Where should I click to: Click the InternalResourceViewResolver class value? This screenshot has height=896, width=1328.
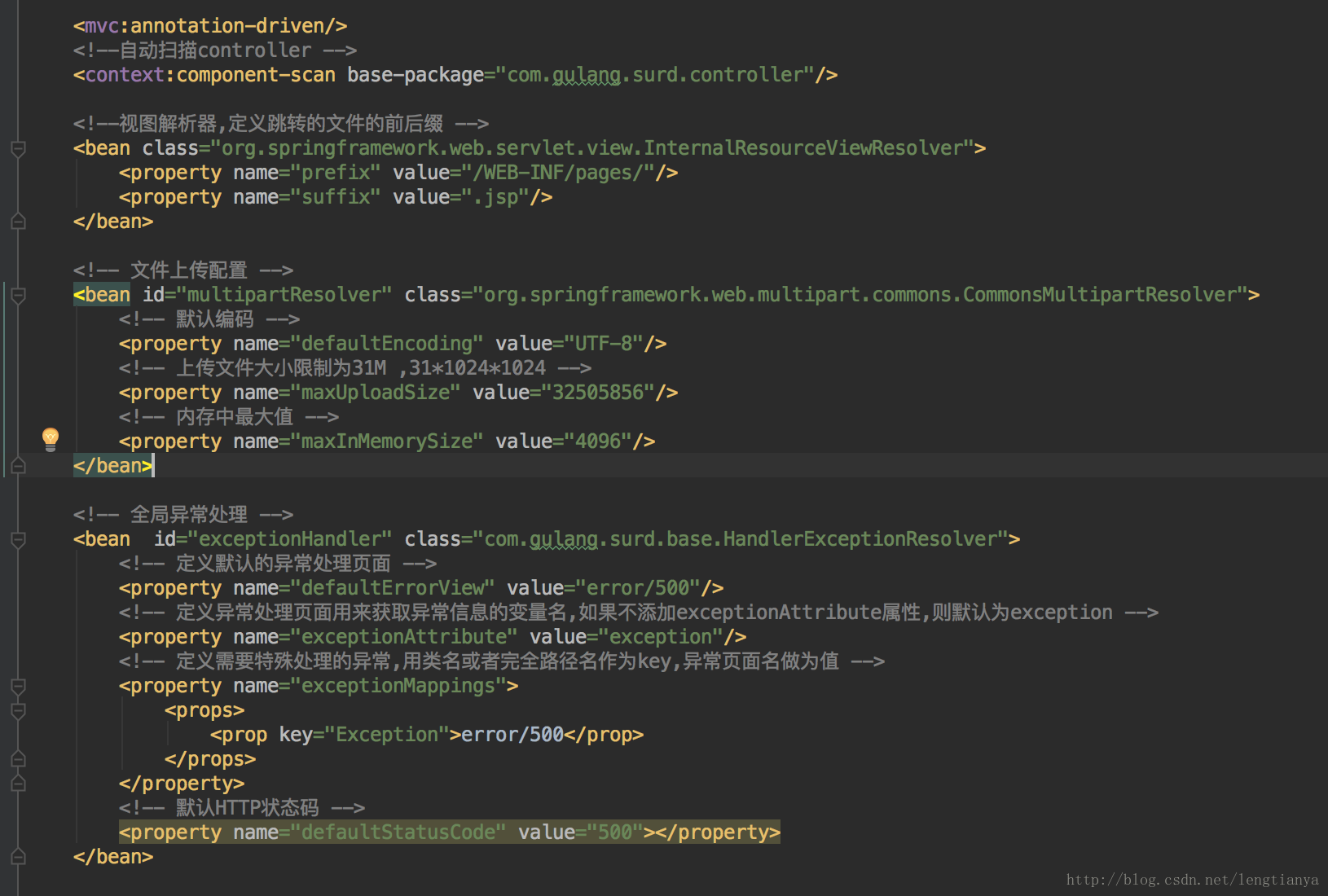(592, 148)
